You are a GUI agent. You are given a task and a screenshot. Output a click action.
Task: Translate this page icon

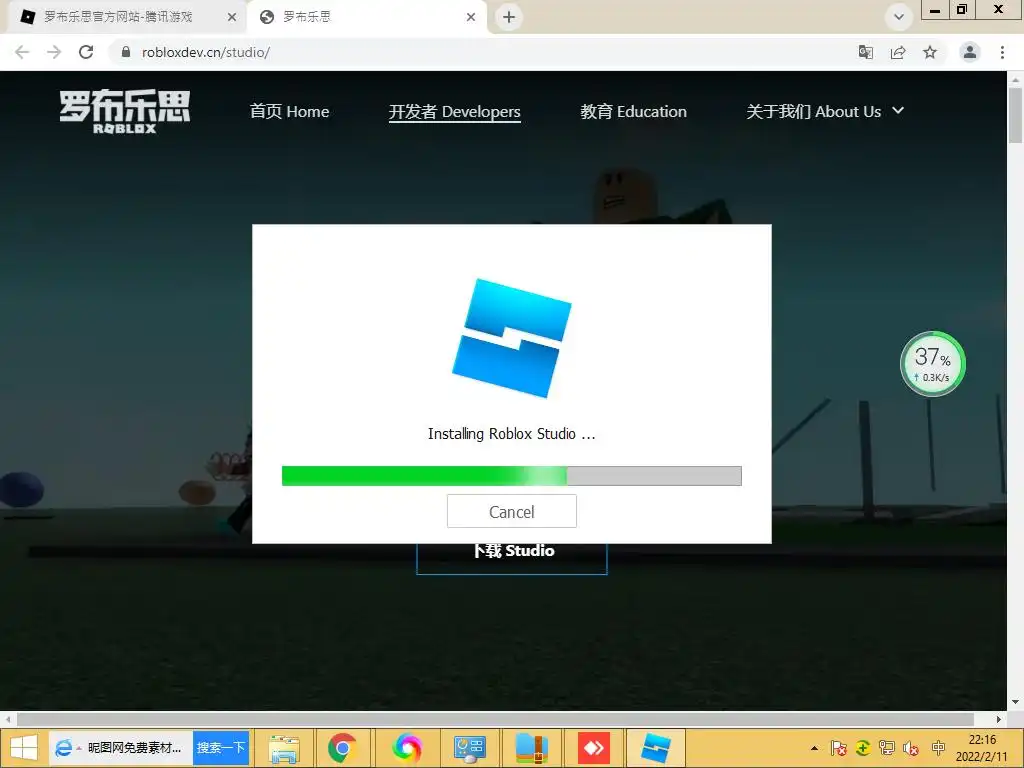coord(866,52)
